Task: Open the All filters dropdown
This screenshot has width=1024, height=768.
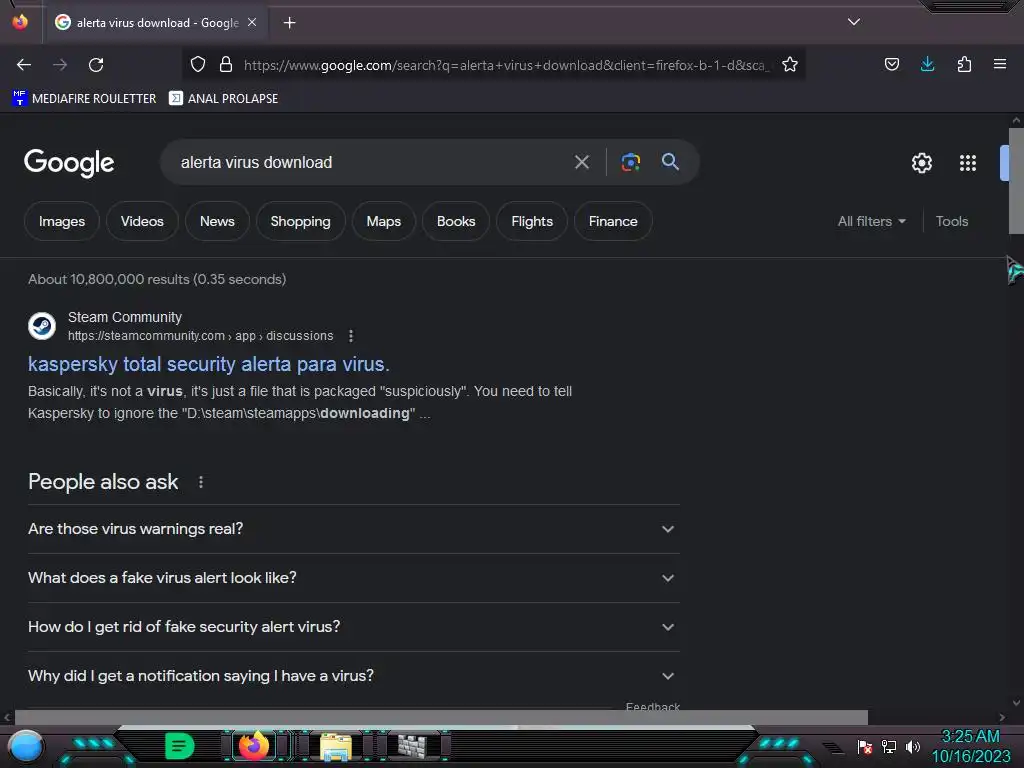Action: pos(871,221)
